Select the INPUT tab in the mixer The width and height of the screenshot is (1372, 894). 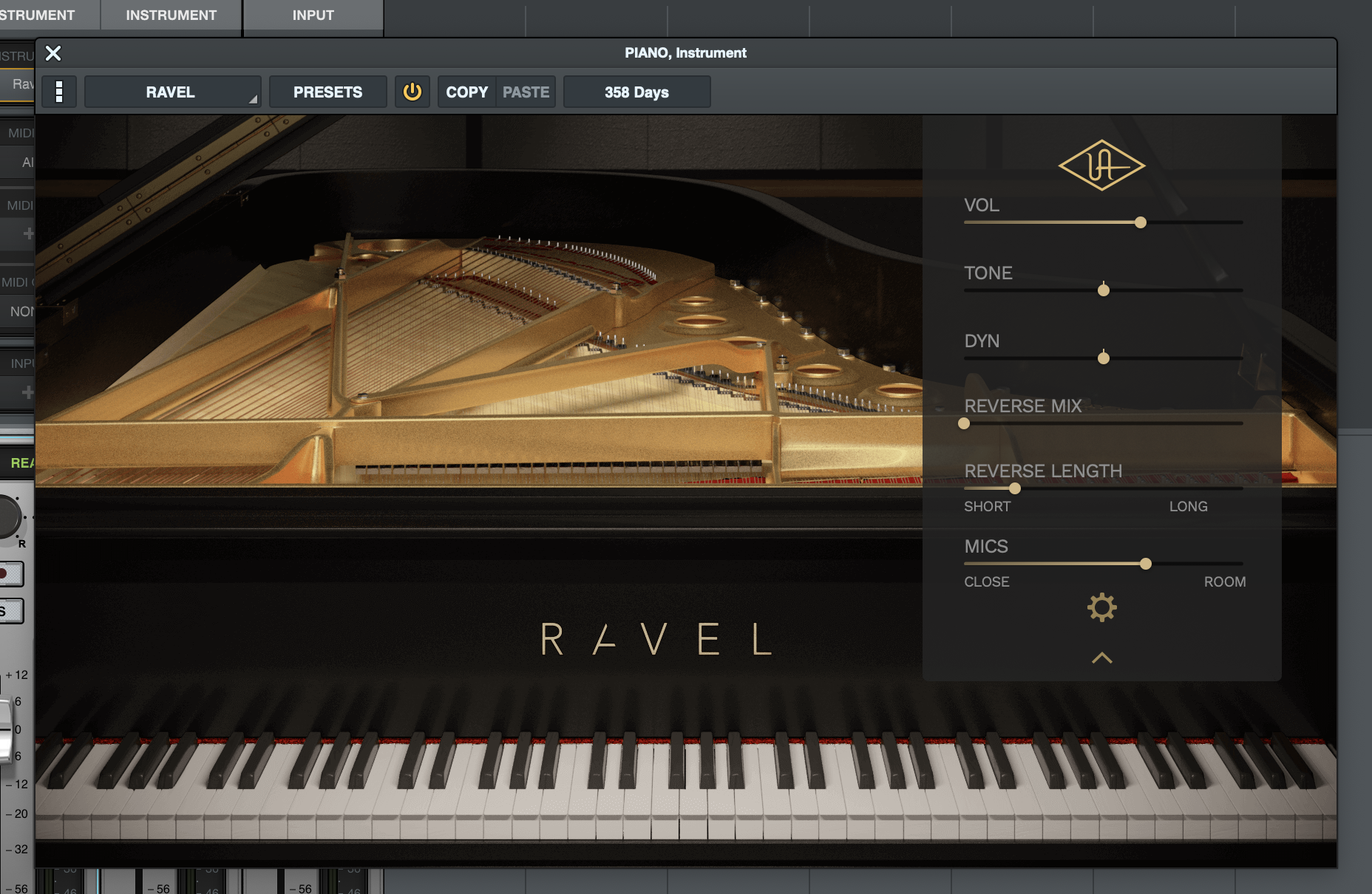tap(313, 15)
